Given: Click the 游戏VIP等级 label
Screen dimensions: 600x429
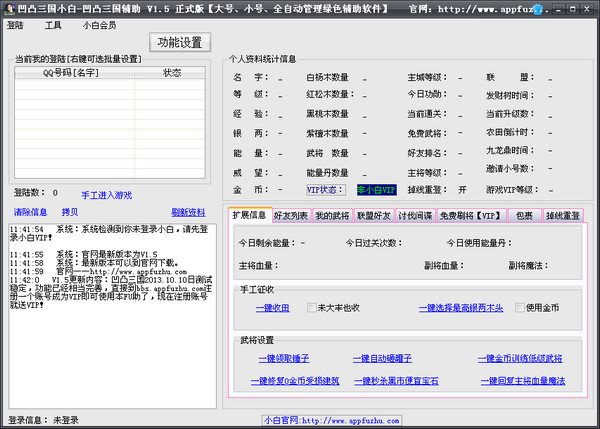Looking at the screenshot, I should click(512, 190).
